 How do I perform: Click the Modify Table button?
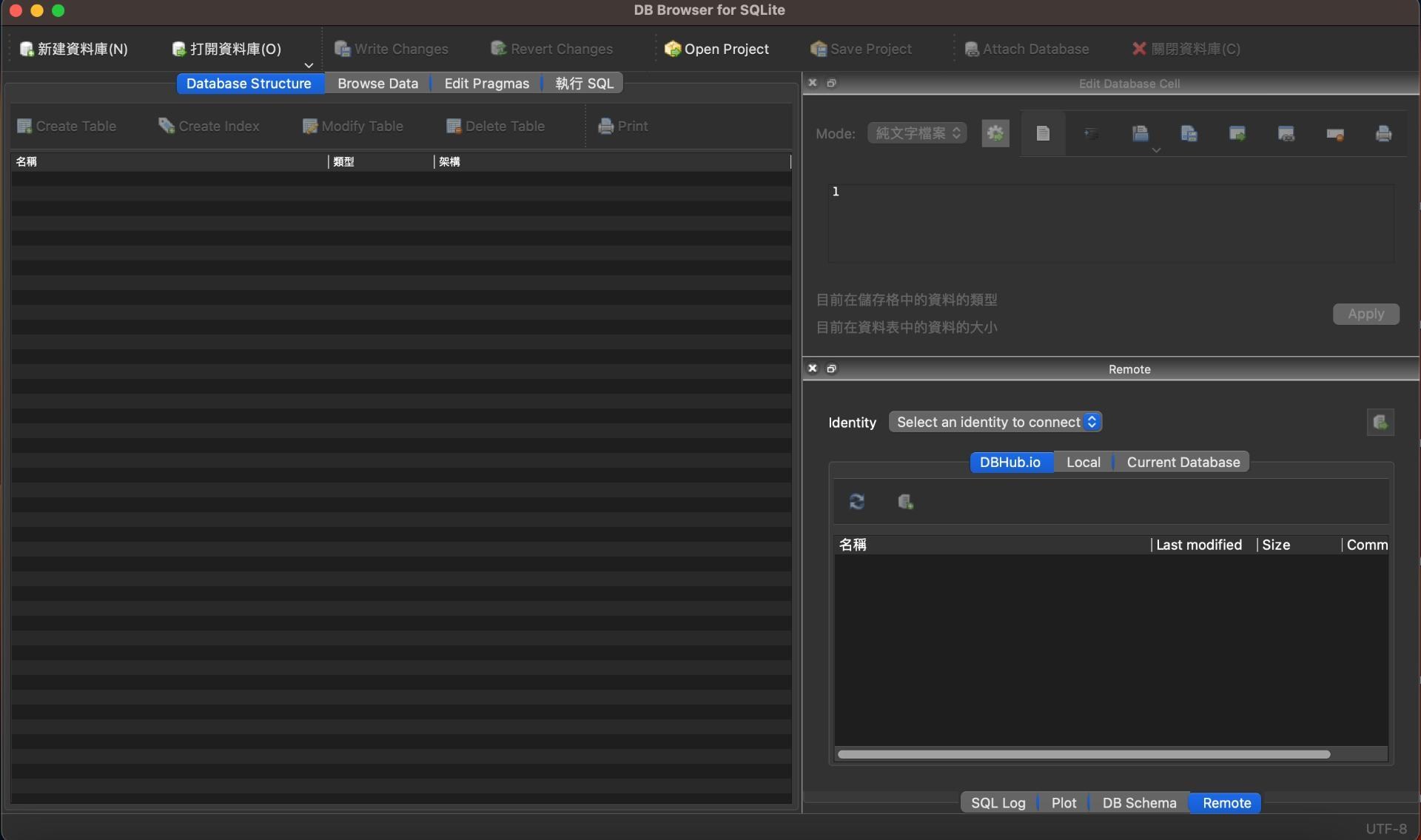click(352, 126)
